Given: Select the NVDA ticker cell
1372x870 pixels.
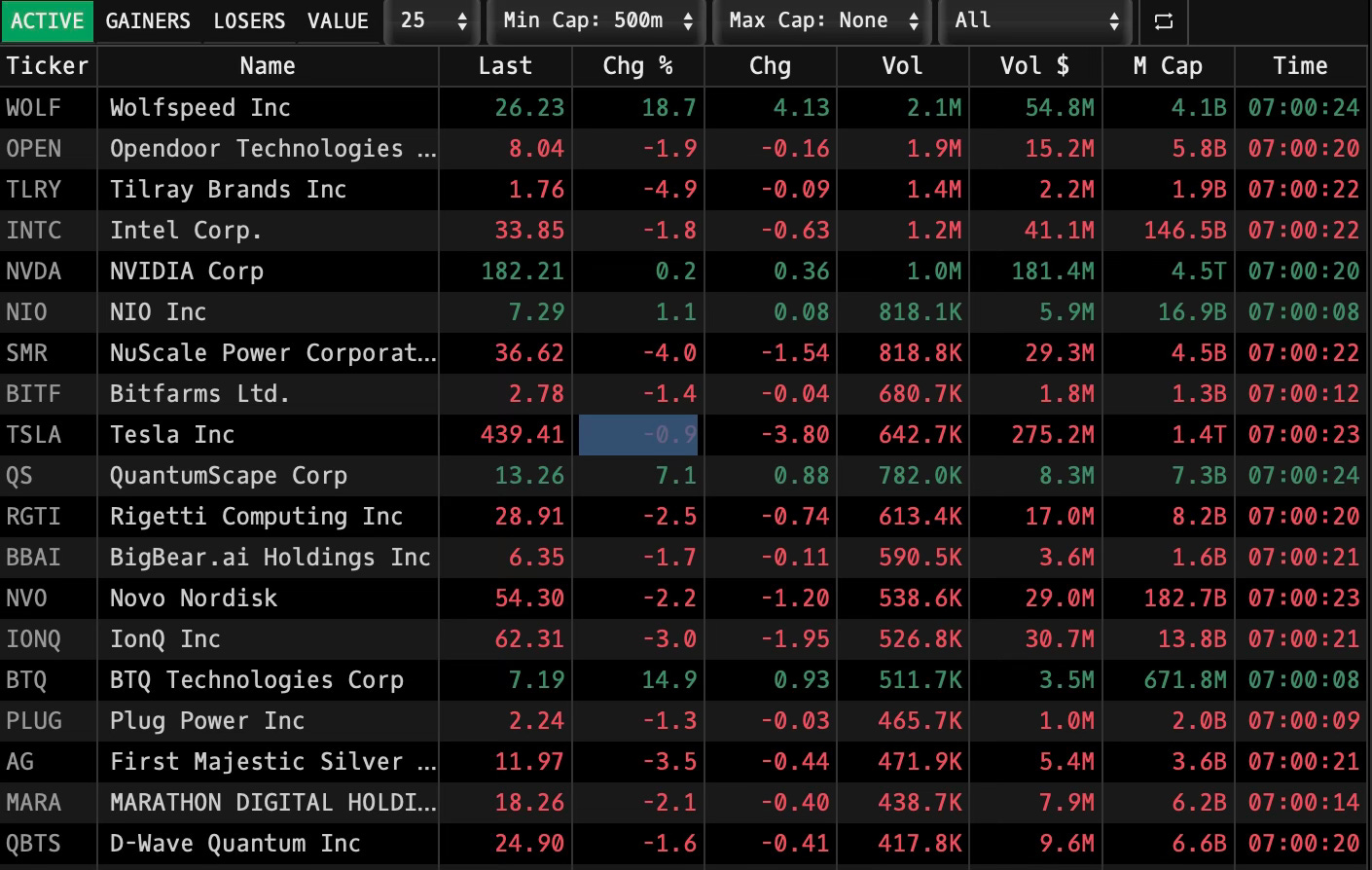Looking at the screenshot, I should (48, 272).
